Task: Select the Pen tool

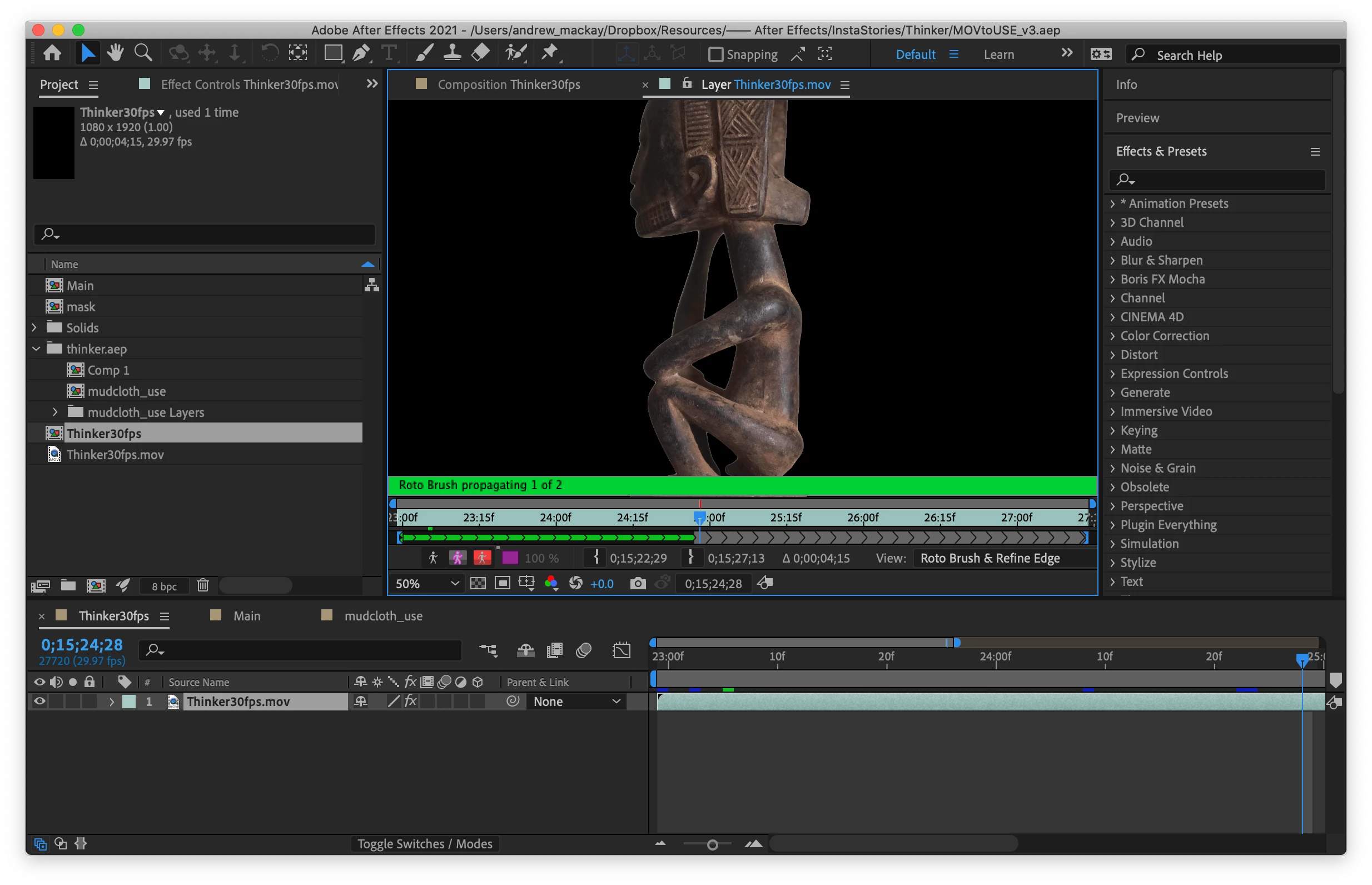Action: (361, 53)
